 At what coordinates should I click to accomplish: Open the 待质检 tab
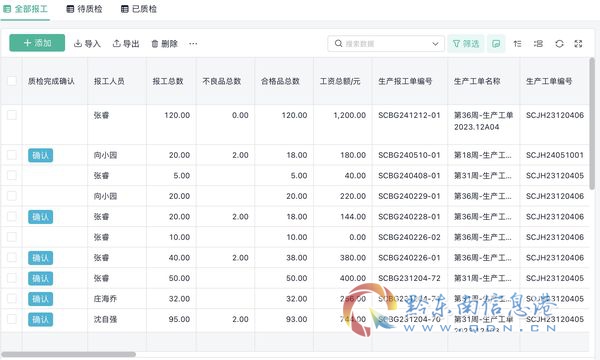click(x=85, y=9)
